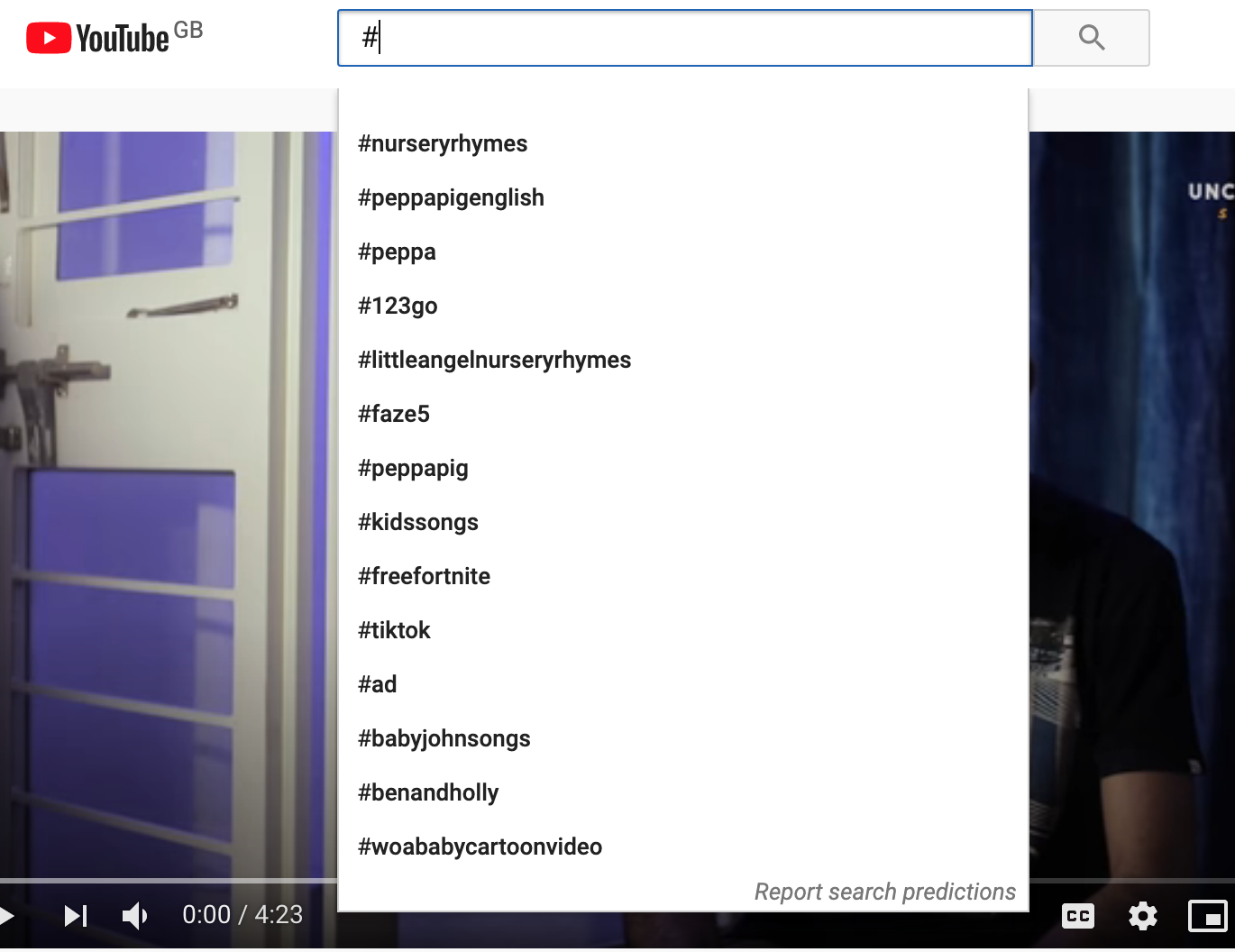Open Report search predictions link

885,892
